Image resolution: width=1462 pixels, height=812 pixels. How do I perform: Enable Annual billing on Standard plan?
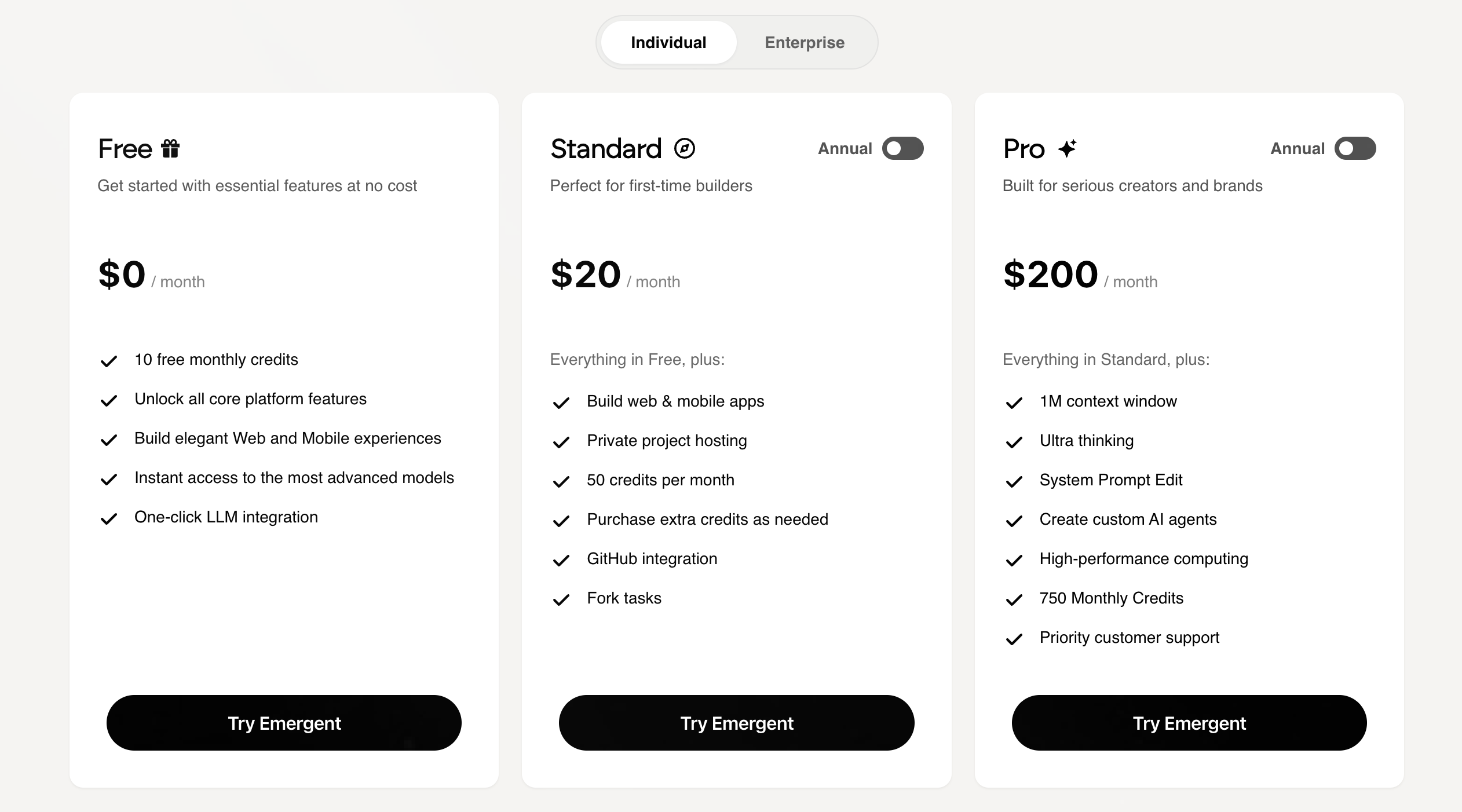point(902,149)
